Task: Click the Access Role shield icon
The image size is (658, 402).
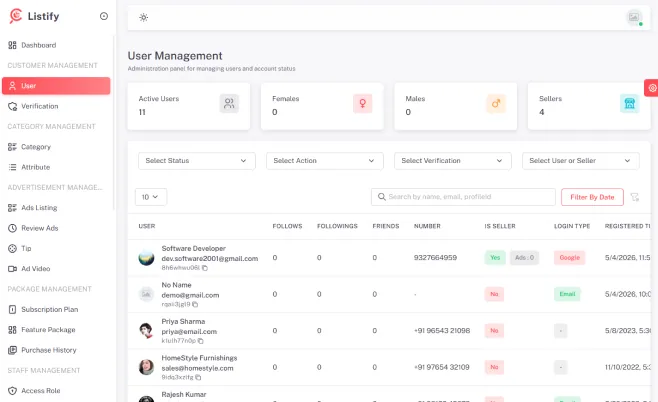Action: pyautogui.click(x=12, y=391)
